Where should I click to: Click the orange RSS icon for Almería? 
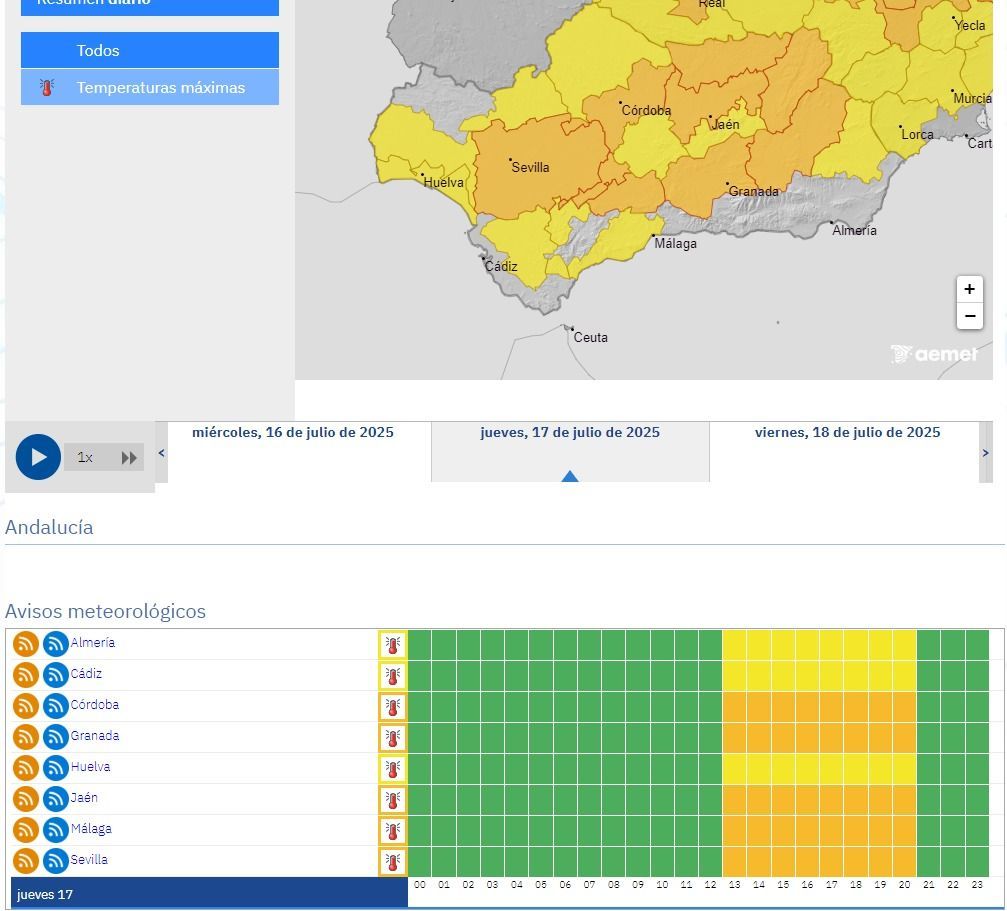coord(26,644)
